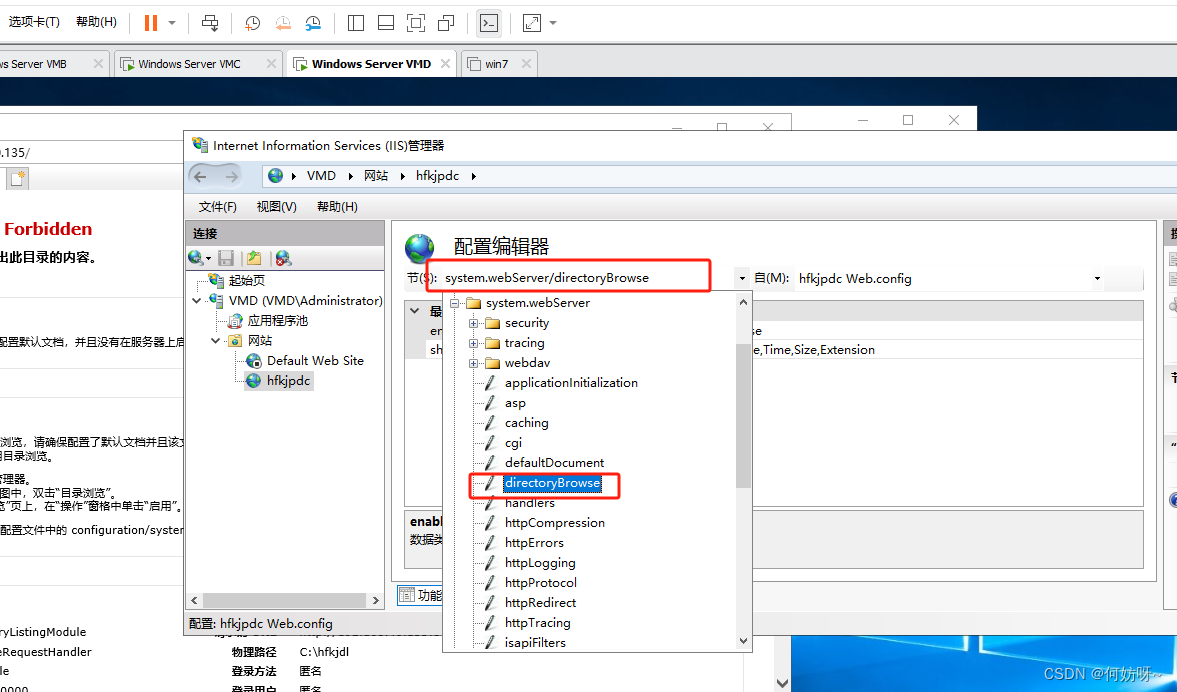Click the section list vertical scrollbar
Image resolution: width=1177 pixels, height=692 pixels.
[x=743, y=420]
